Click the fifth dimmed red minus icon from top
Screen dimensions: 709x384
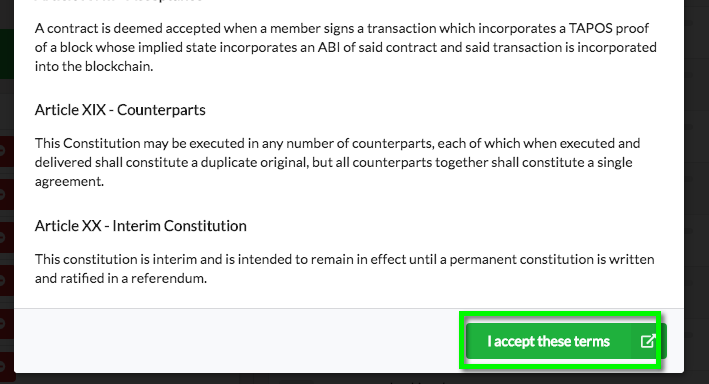pos(2,323)
